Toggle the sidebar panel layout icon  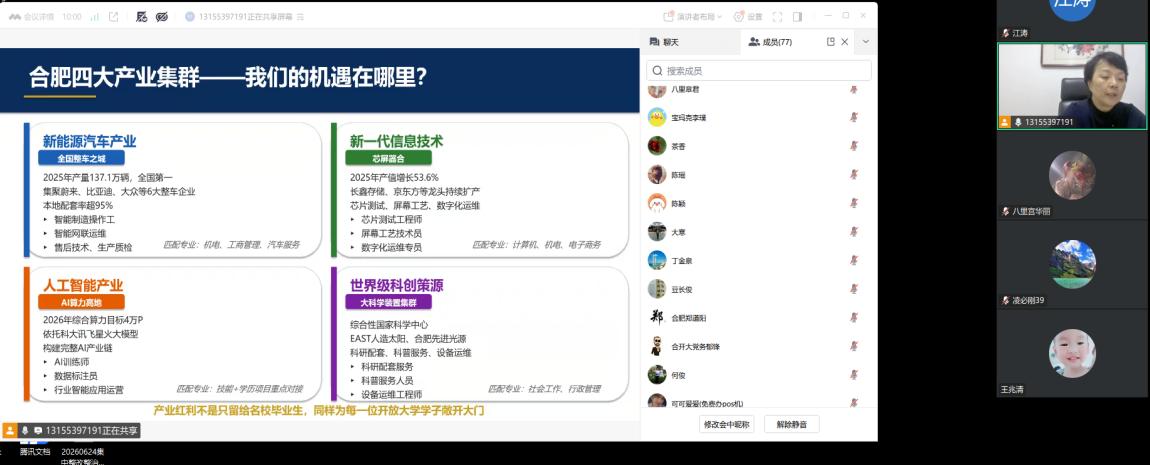(x=797, y=16)
